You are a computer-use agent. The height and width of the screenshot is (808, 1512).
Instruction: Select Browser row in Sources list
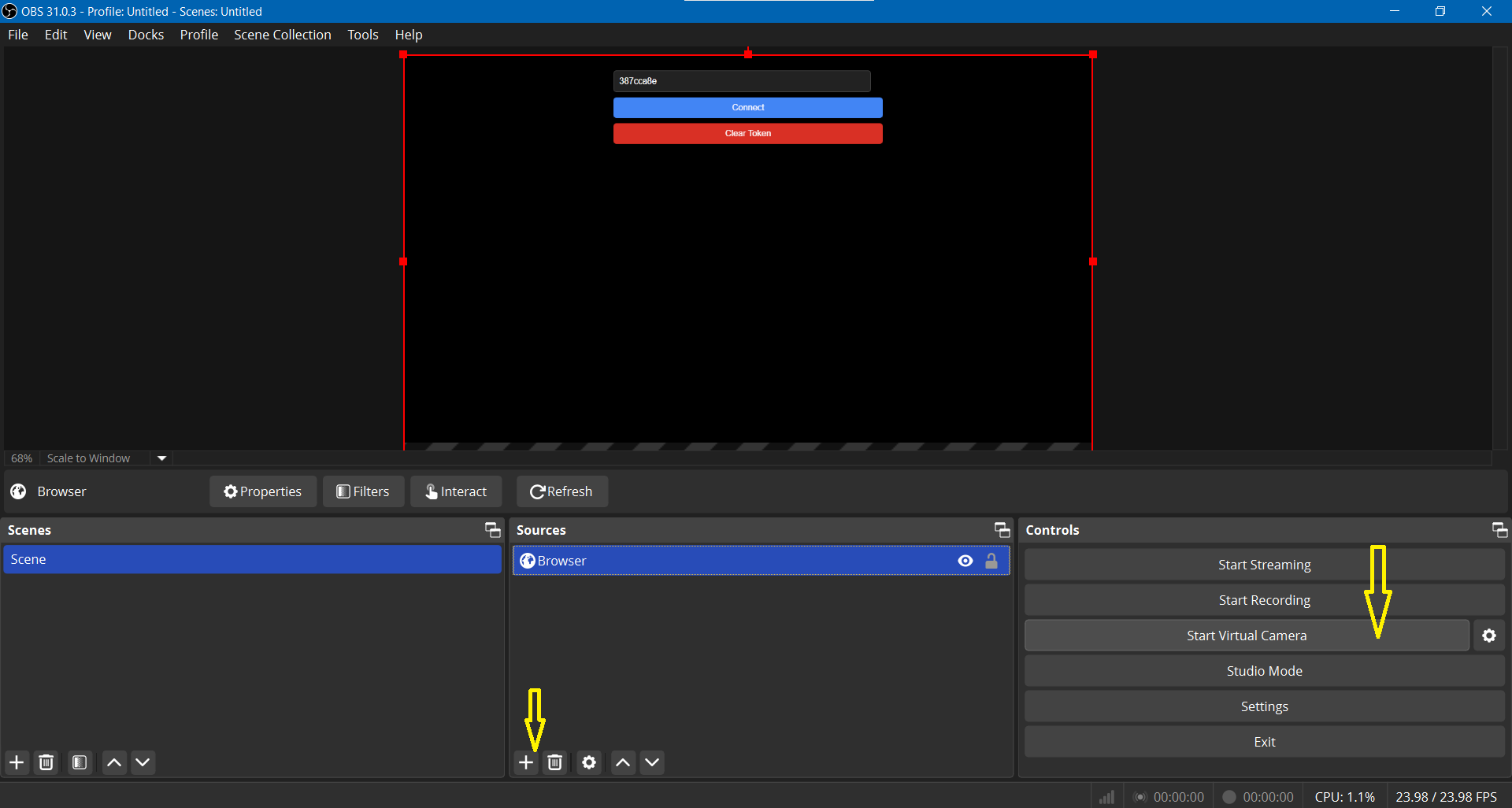pyautogui.click(x=761, y=561)
